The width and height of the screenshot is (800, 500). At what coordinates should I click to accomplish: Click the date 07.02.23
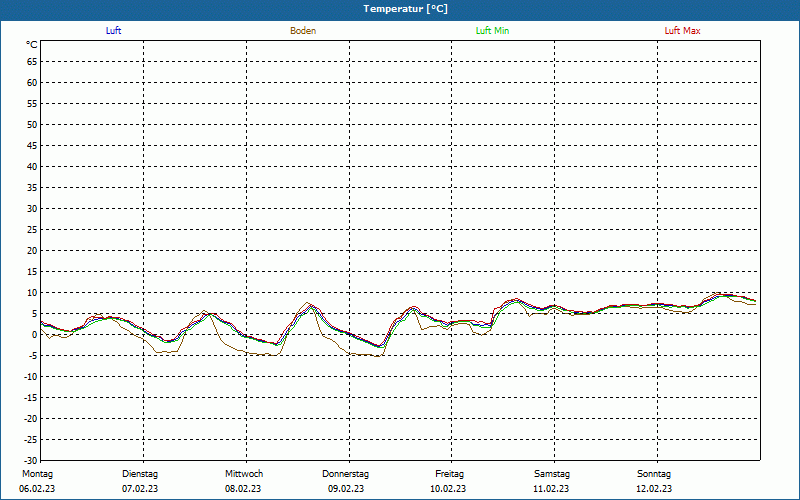point(140,489)
